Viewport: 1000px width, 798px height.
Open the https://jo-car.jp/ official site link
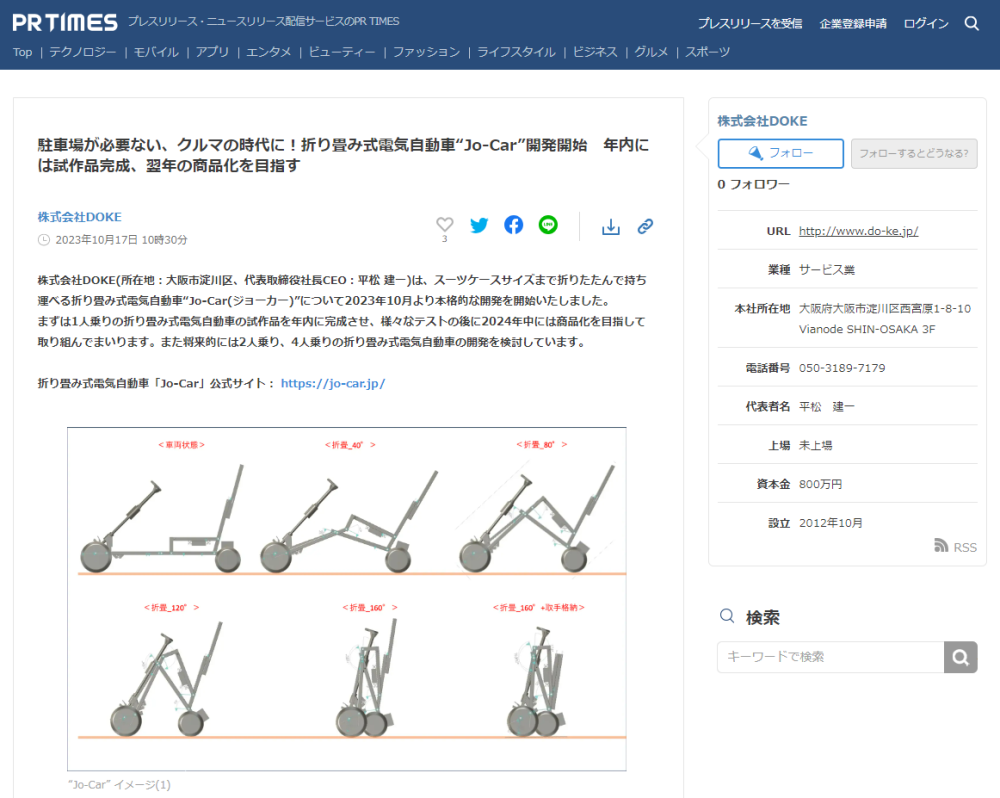pyautogui.click(x=333, y=383)
